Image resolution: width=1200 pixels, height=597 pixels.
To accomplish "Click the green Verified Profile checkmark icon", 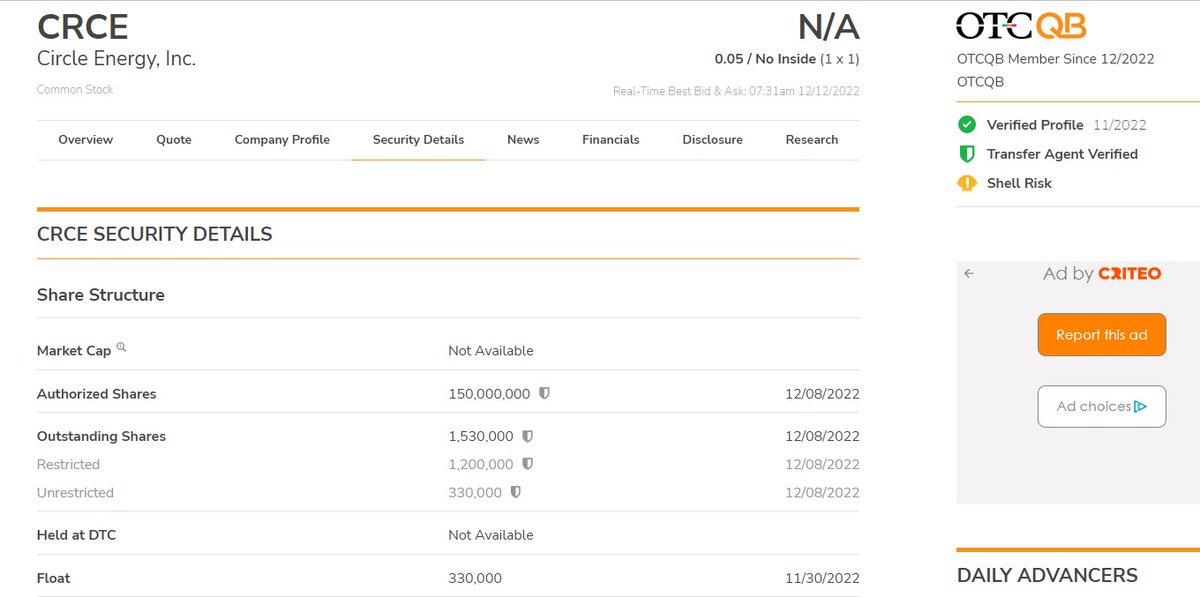I will pyautogui.click(x=966, y=125).
